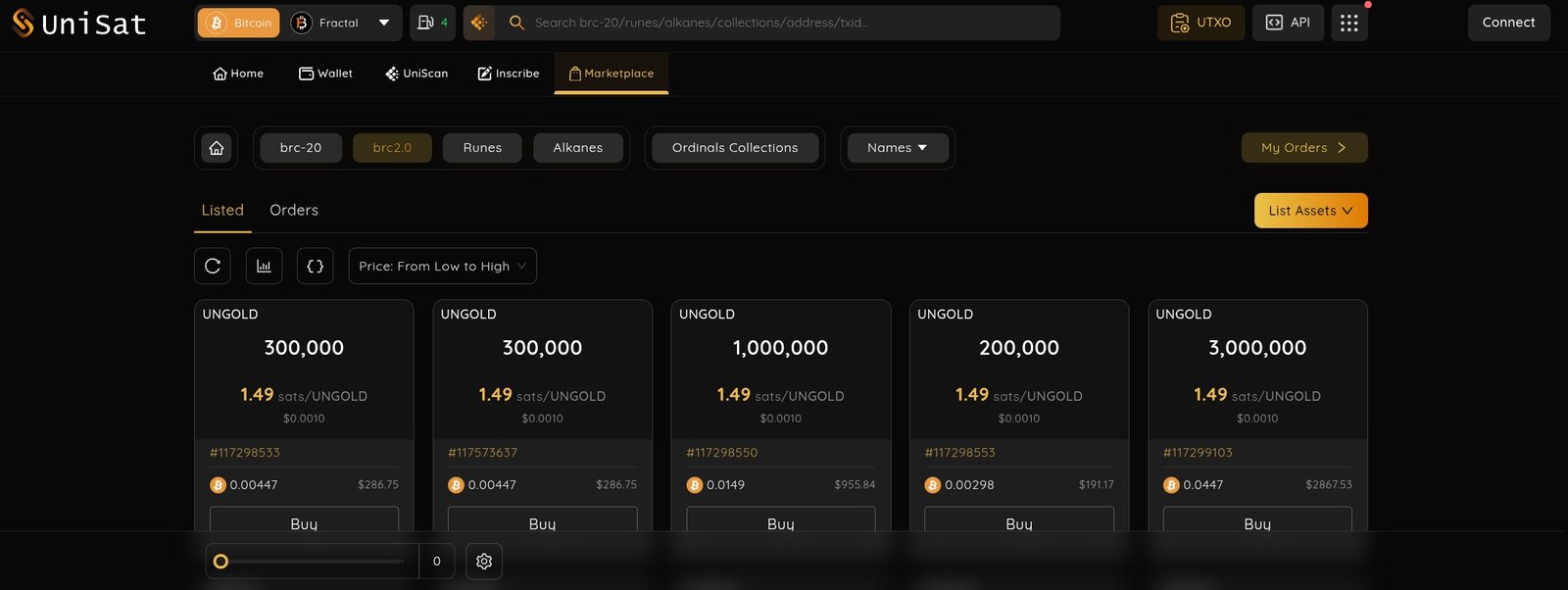Click the UniSat logo
The image size is (1568, 590).
[78, 23]
